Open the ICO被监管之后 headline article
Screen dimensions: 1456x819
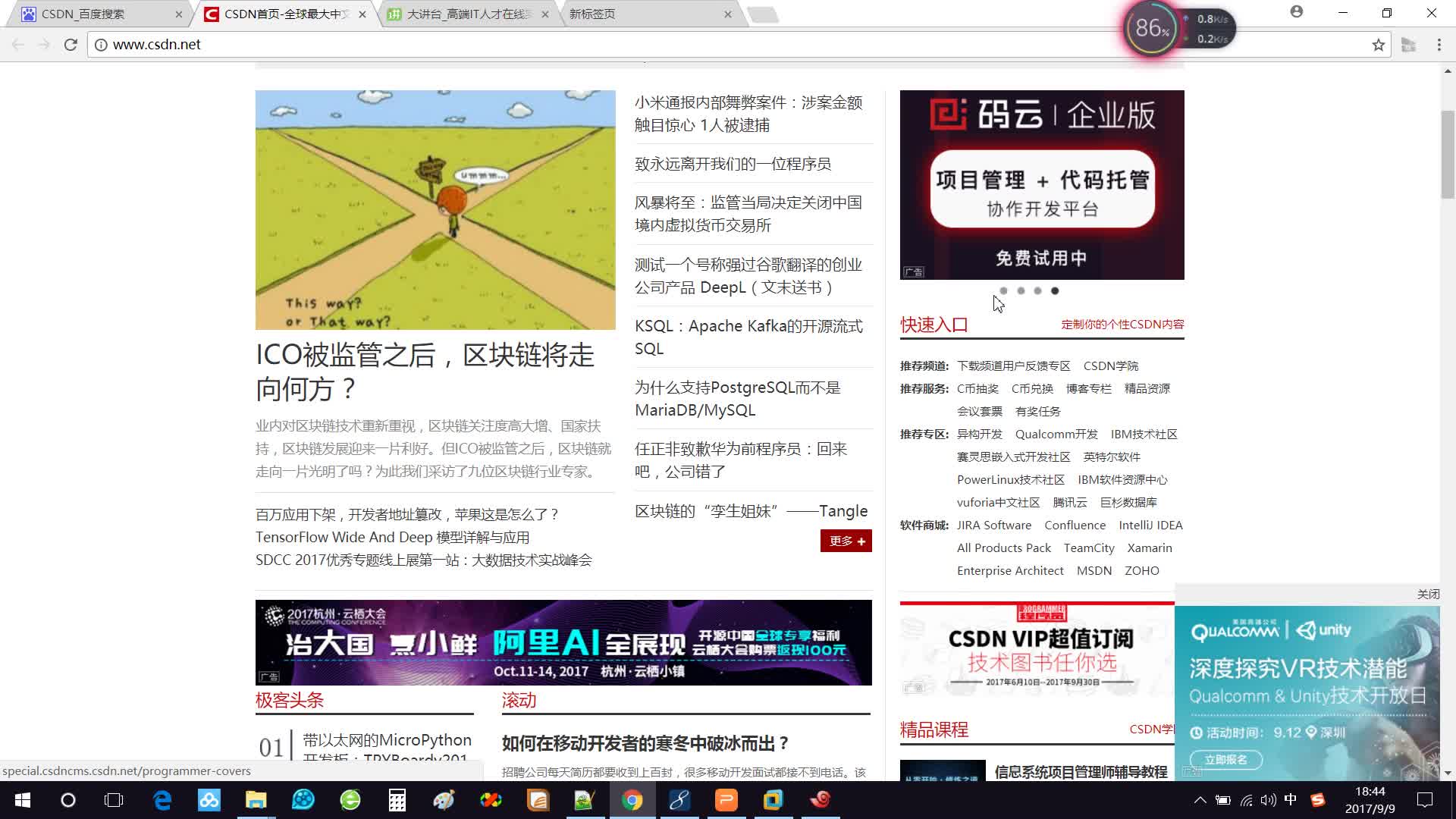425,372
